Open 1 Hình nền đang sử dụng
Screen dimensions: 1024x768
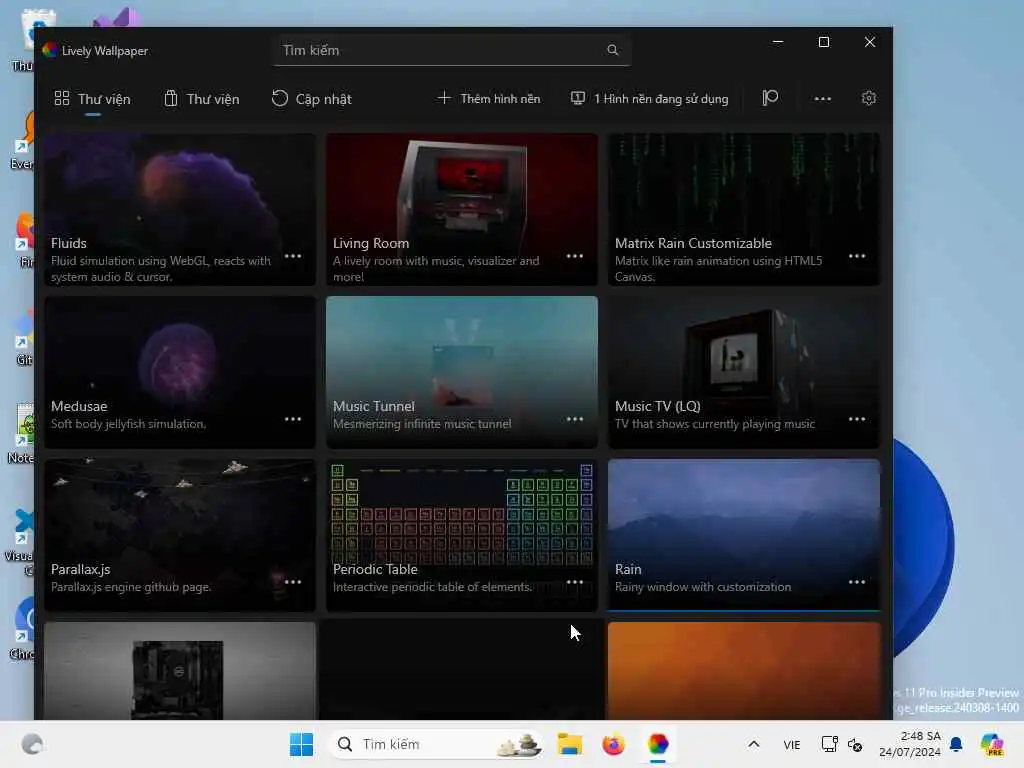pos(649,99)
